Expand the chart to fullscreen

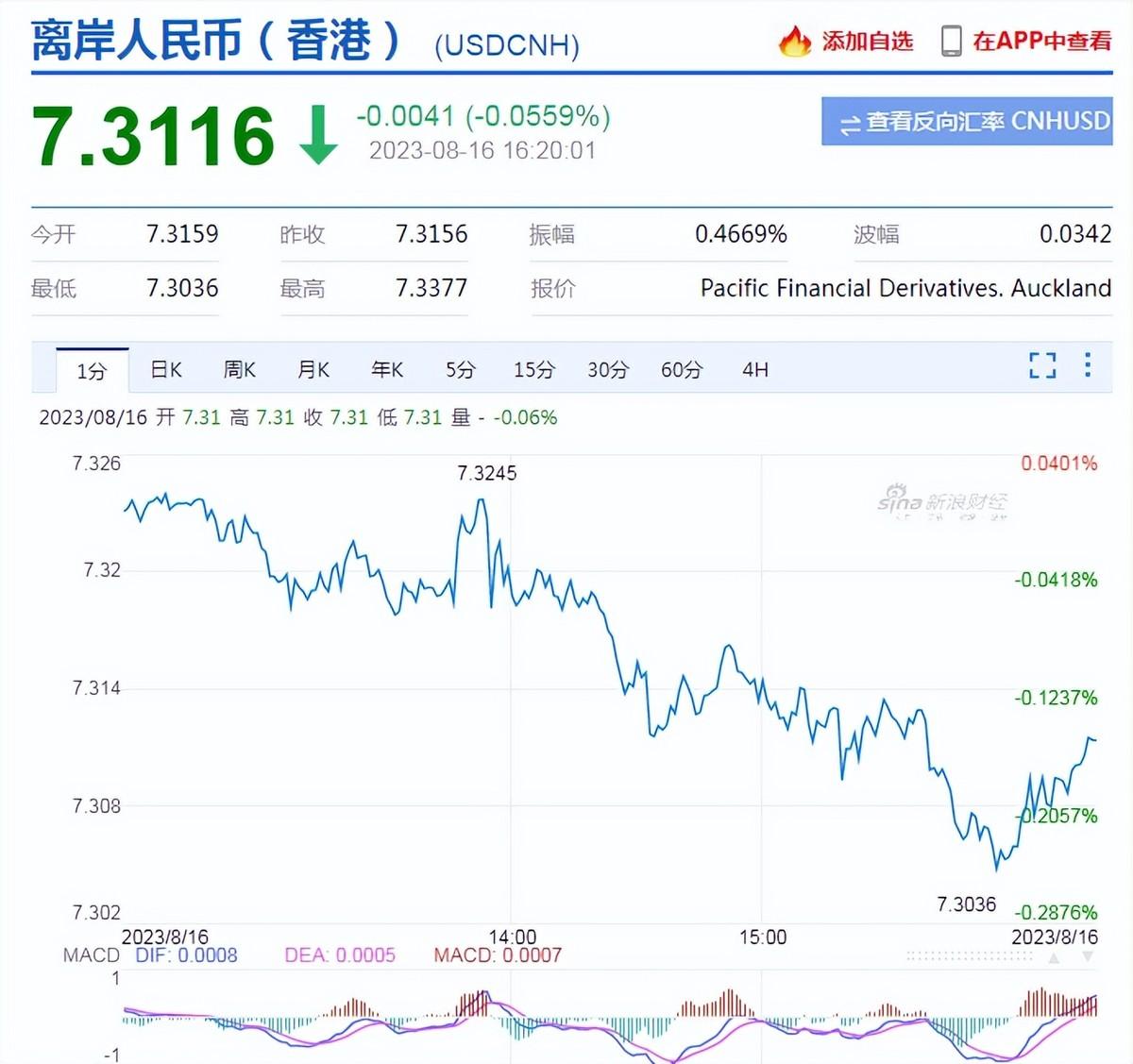point(1042,365)
